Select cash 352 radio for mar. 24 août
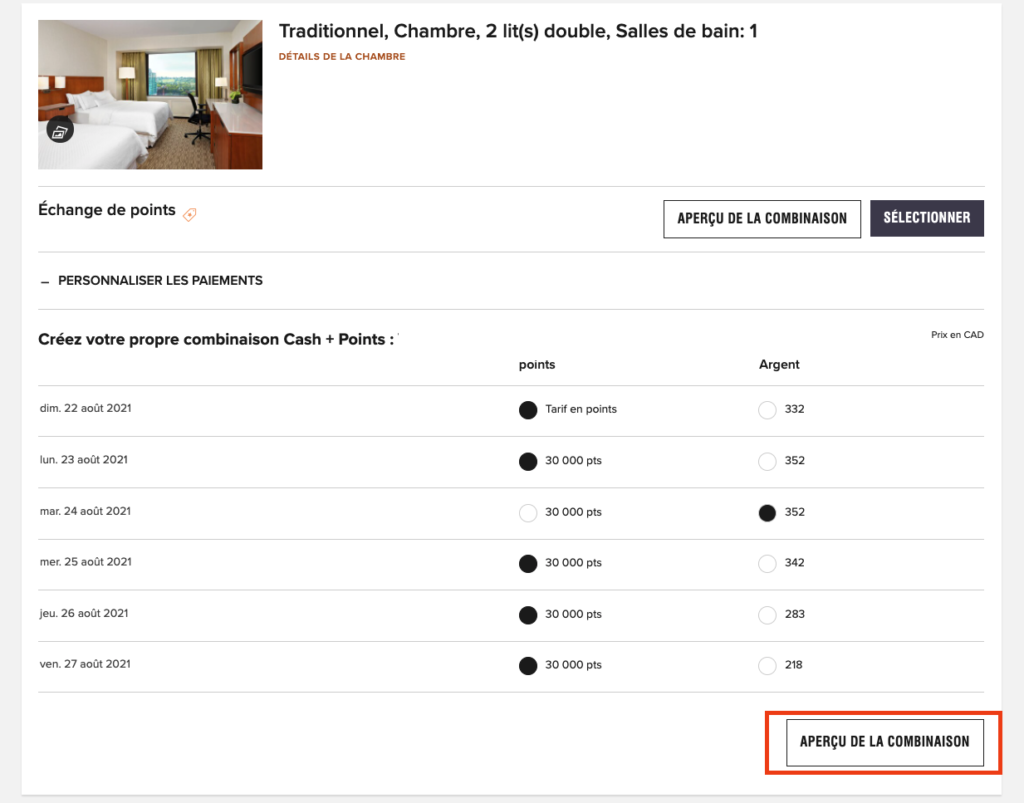Image resolution: width=1024 pixels, height=803 pixels. coord(767,512)
